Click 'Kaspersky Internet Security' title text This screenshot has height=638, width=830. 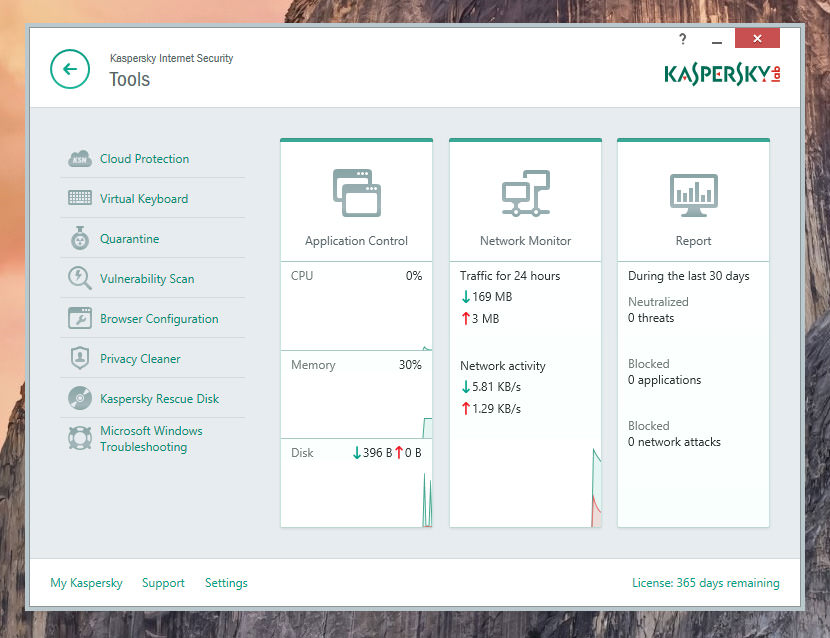pyautogui.click(x=172, y=58)
